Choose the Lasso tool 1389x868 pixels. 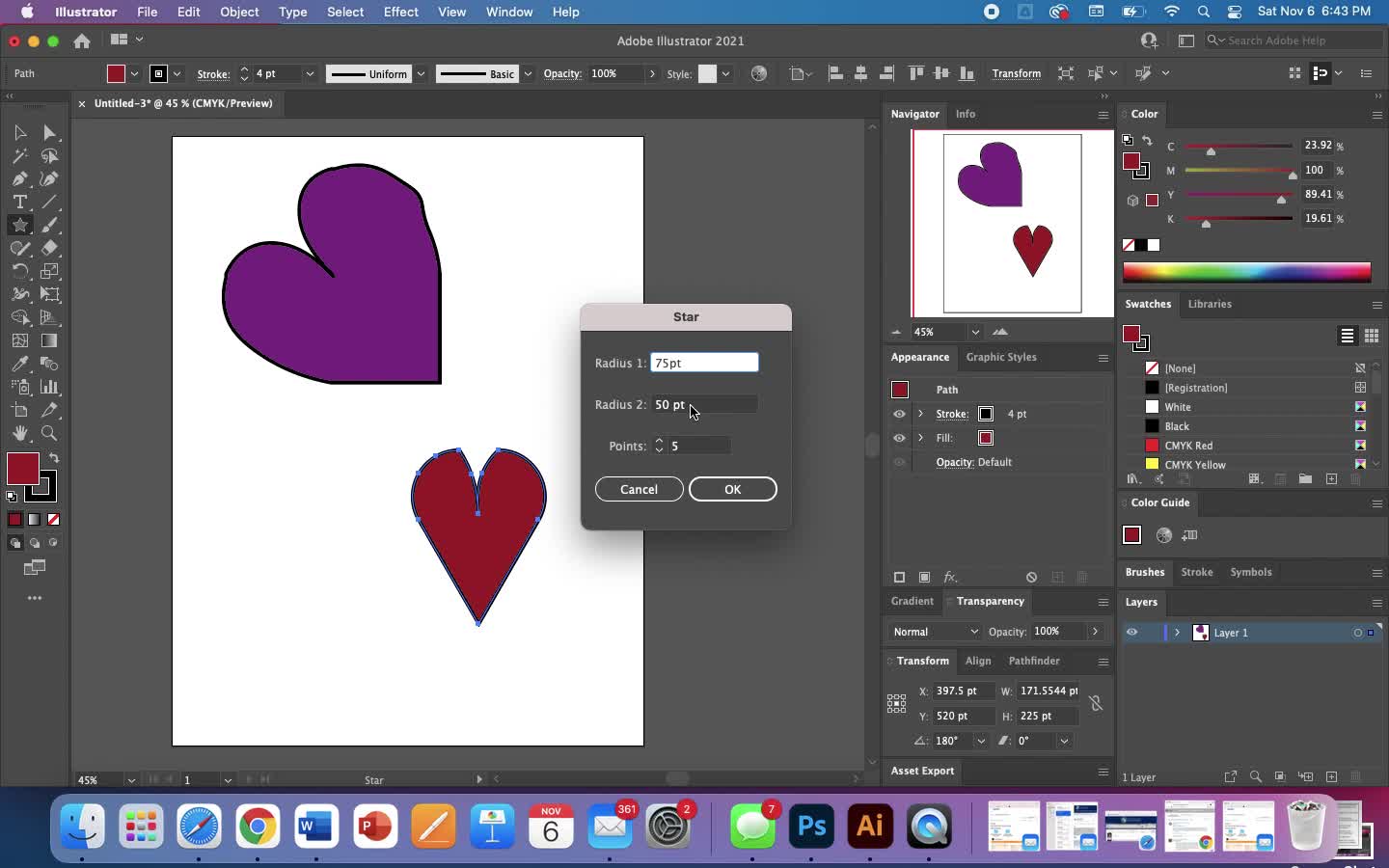(49, 155)
